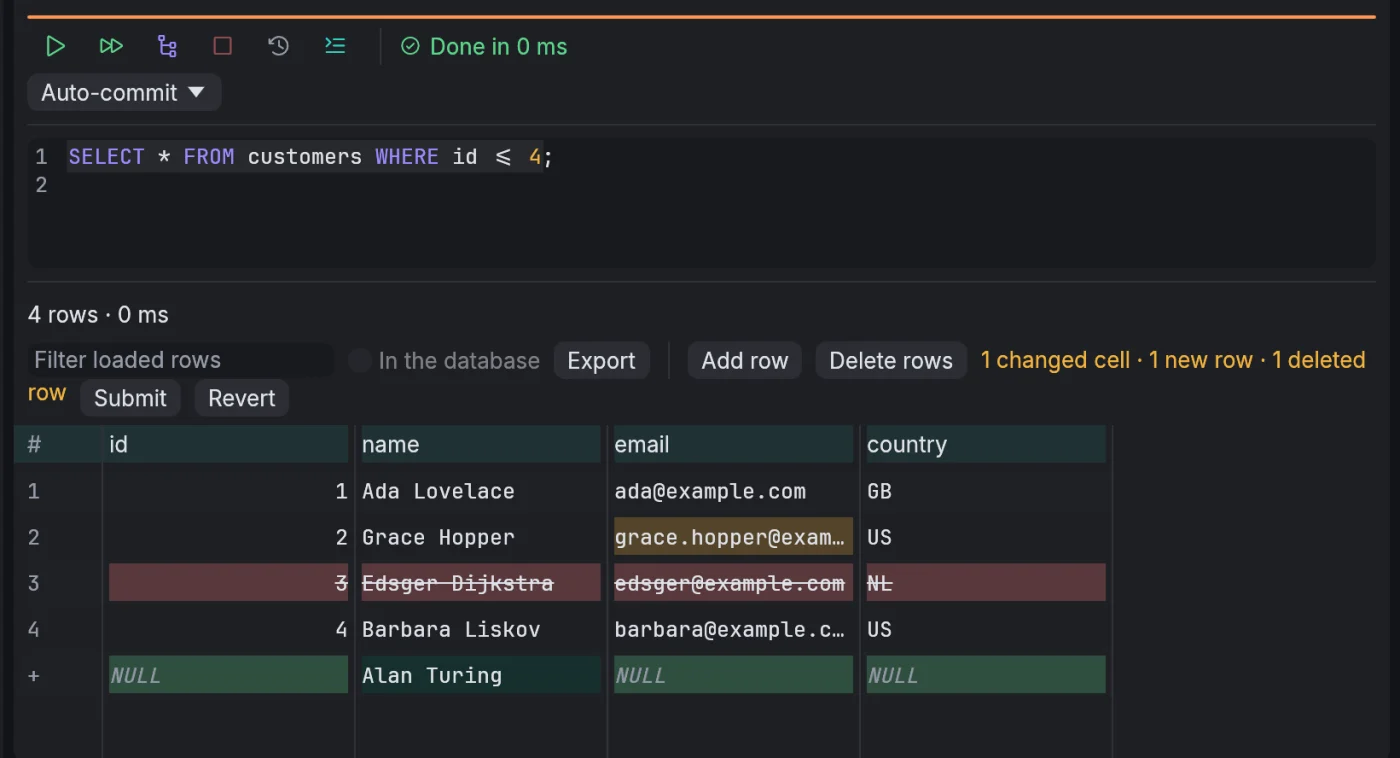Click the Delete rows button
The image size is (1400, 758).
[891, 361]
